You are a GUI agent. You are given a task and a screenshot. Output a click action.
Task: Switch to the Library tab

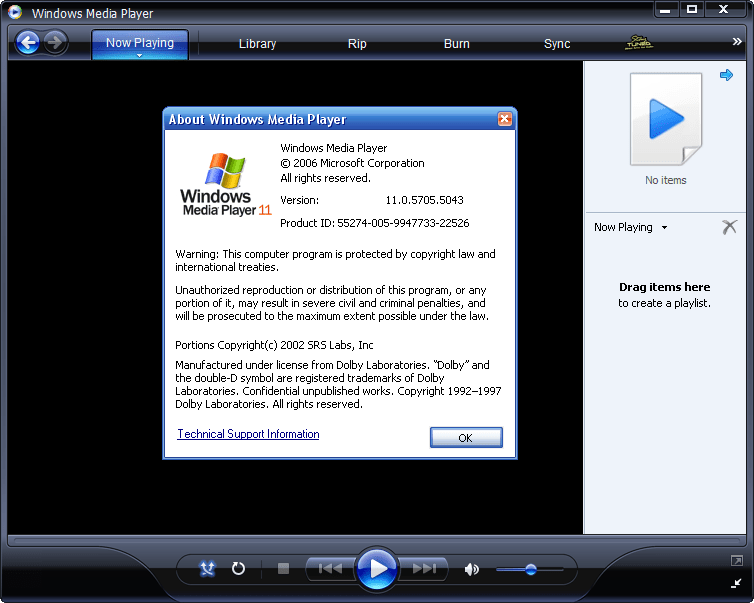257,44
